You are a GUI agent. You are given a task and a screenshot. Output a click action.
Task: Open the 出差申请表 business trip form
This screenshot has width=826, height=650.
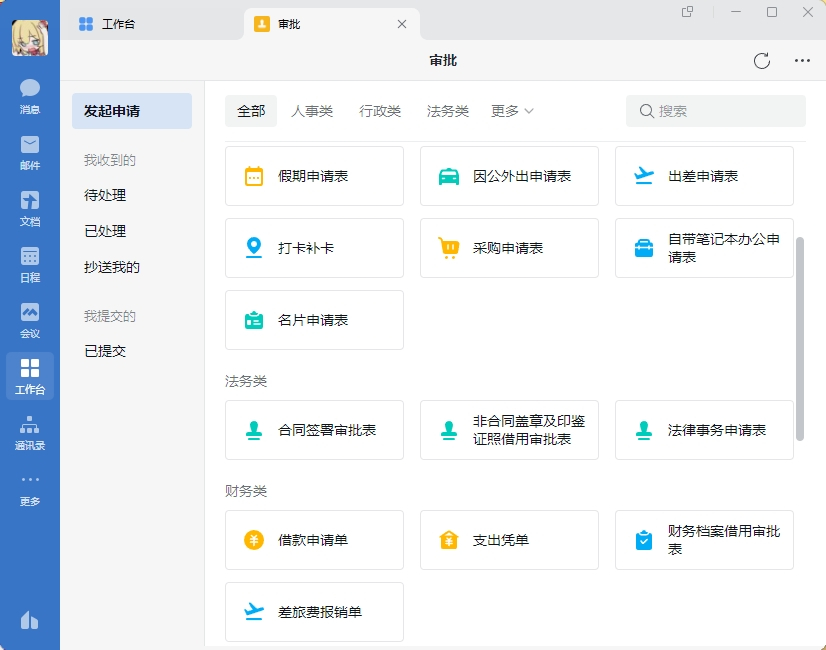tap(704, 175)
